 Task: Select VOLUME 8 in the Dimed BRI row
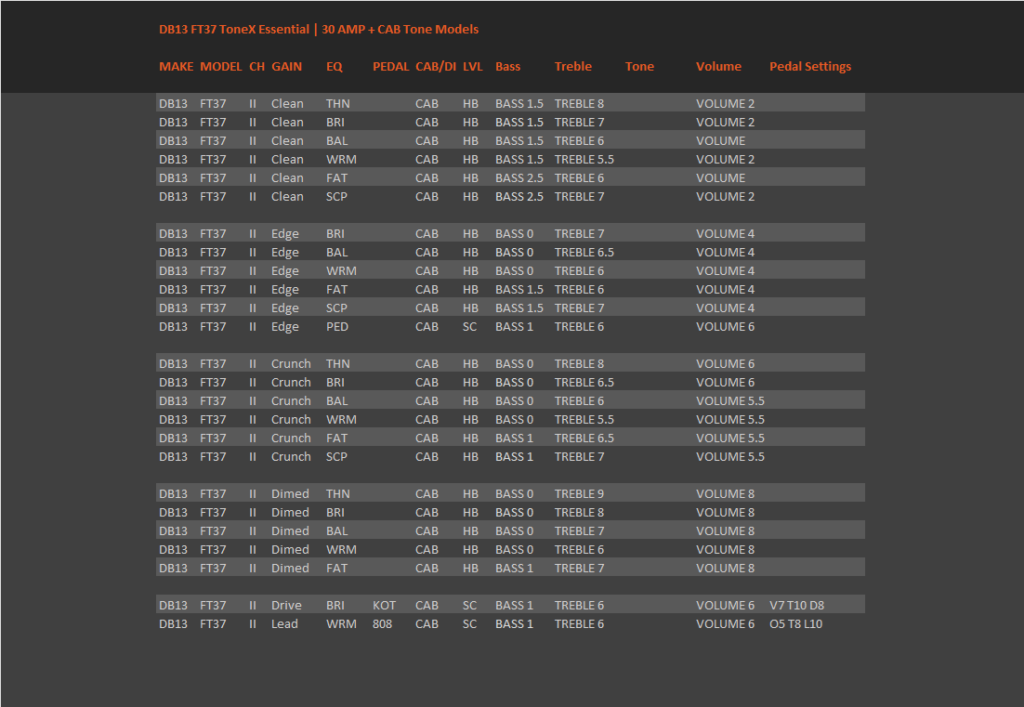tap(725, 513)
